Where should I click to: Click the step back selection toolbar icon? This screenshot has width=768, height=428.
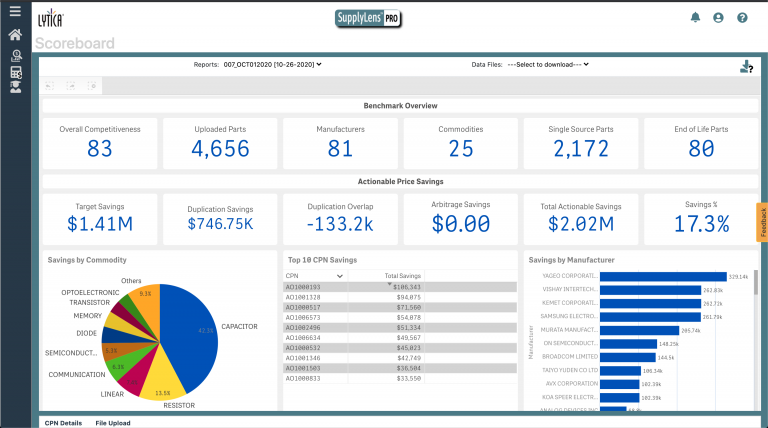coord(49,86)
